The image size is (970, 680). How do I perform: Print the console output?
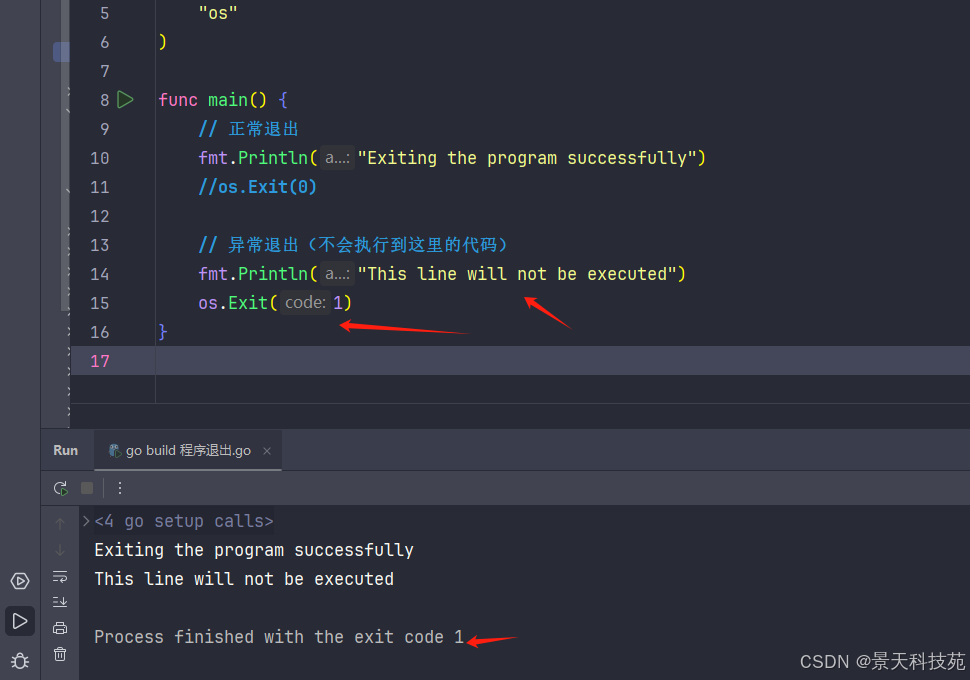(60, 628)
